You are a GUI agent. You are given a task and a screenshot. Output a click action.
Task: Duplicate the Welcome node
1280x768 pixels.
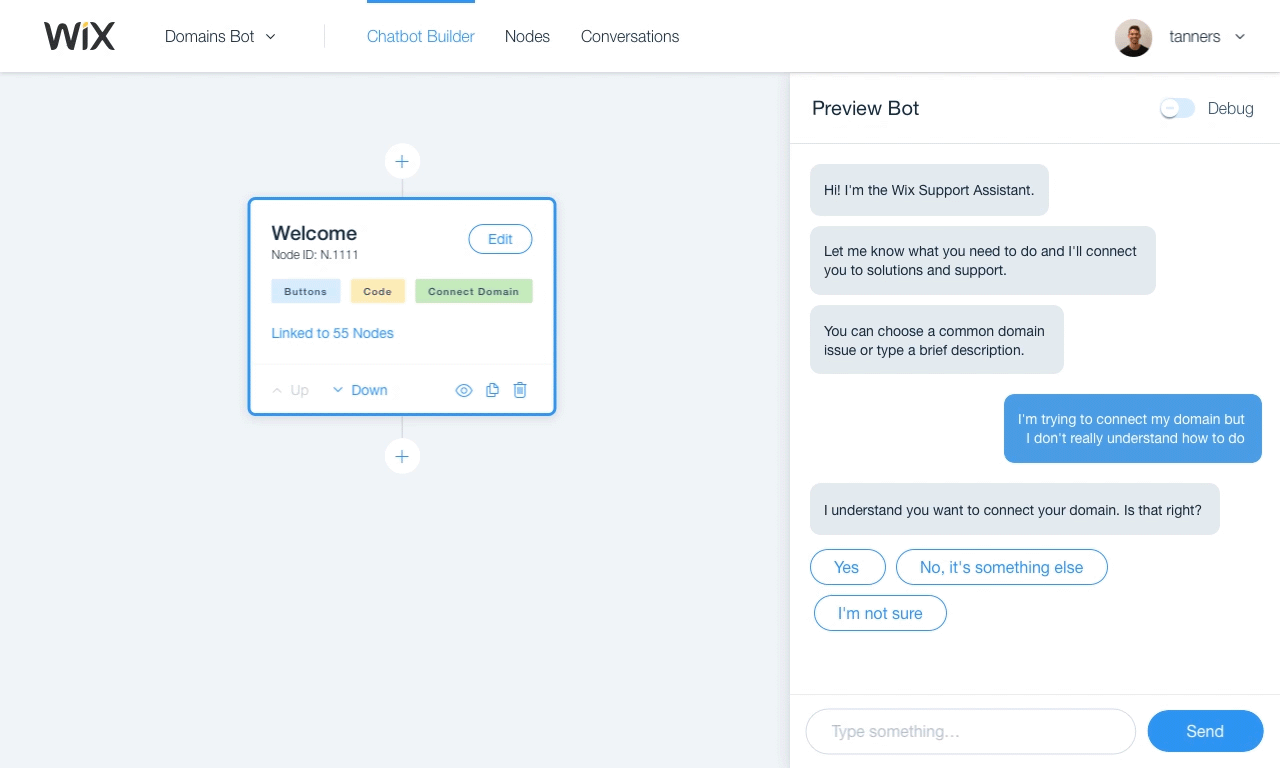click(492, 390)
